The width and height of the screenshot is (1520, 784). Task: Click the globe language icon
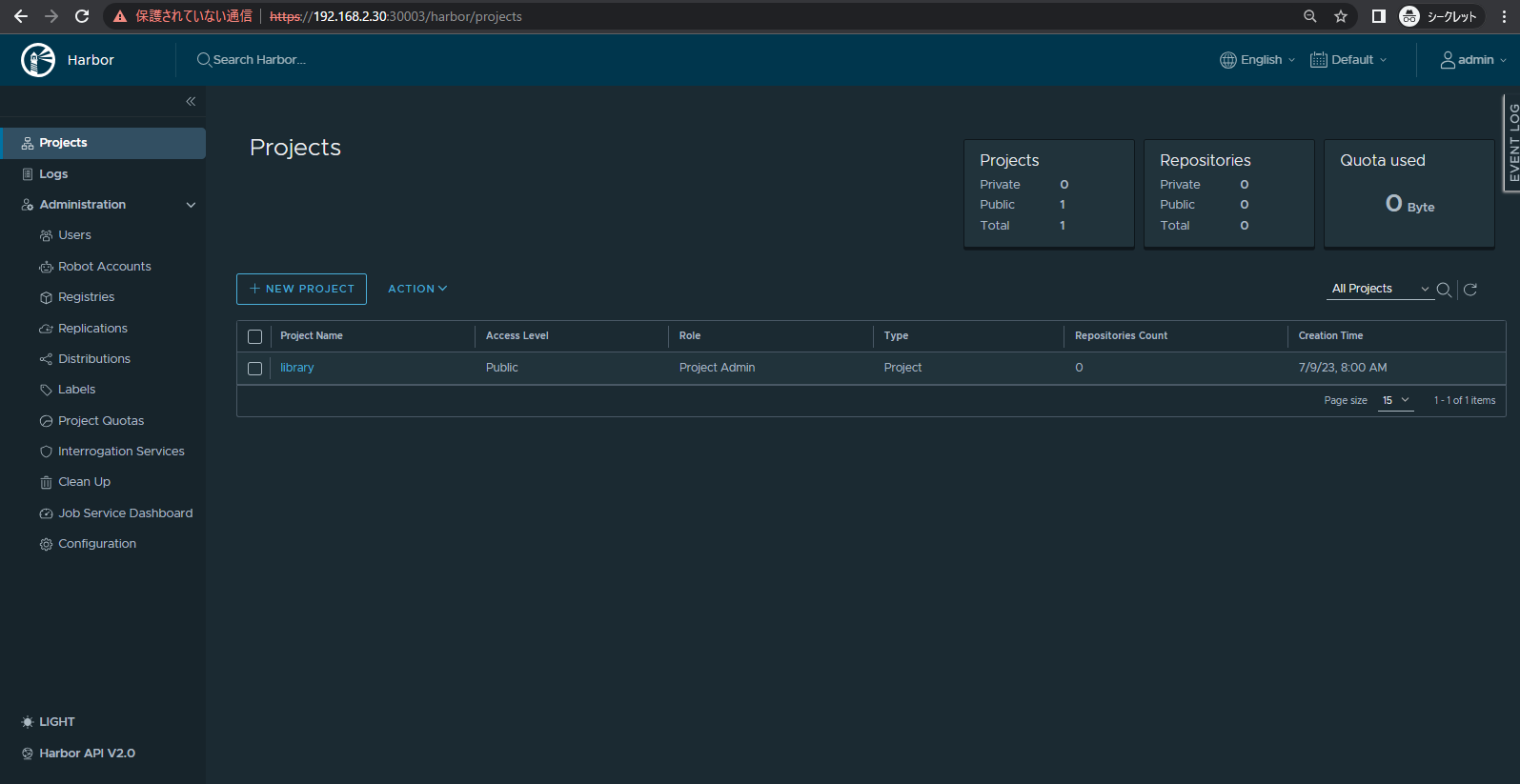coord(1228,60)
